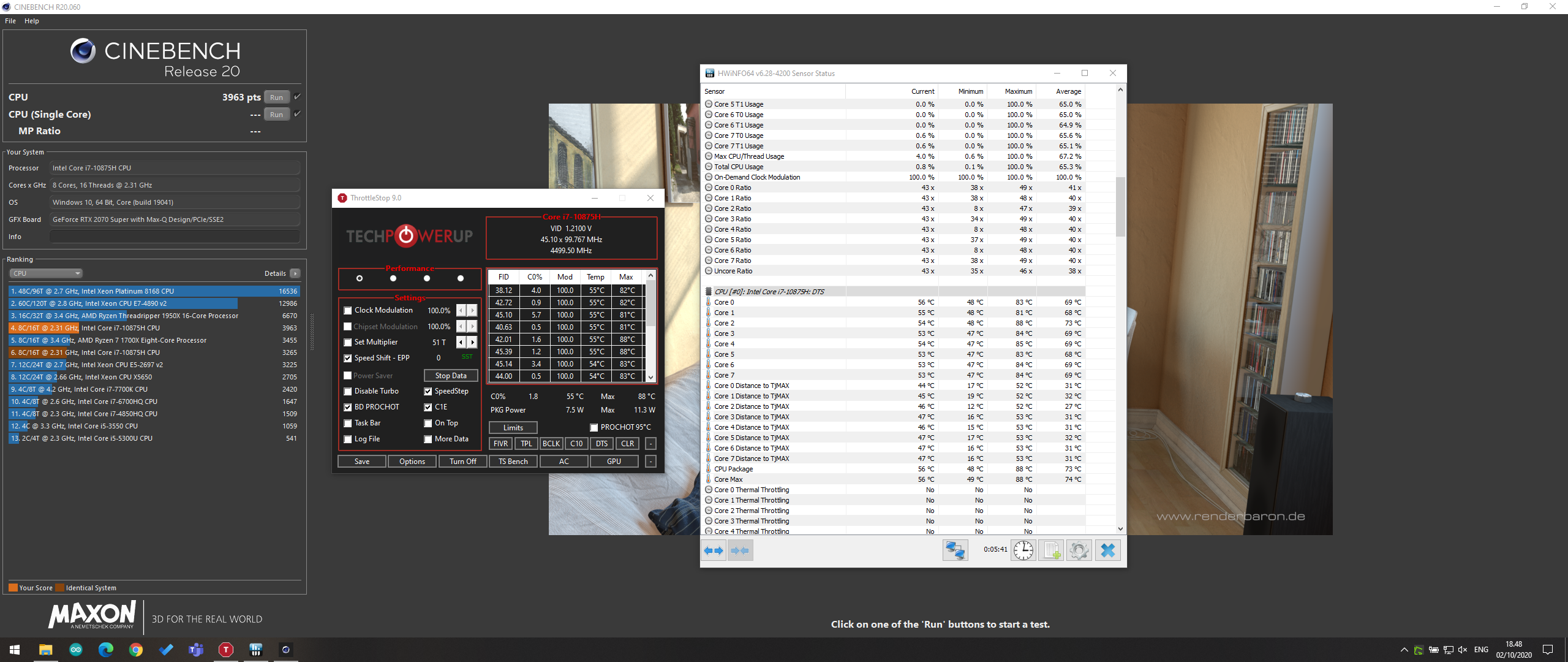This screenshot has width=1568, height=662.
Task: Select second Performance profile radio button
Action: 393,278
